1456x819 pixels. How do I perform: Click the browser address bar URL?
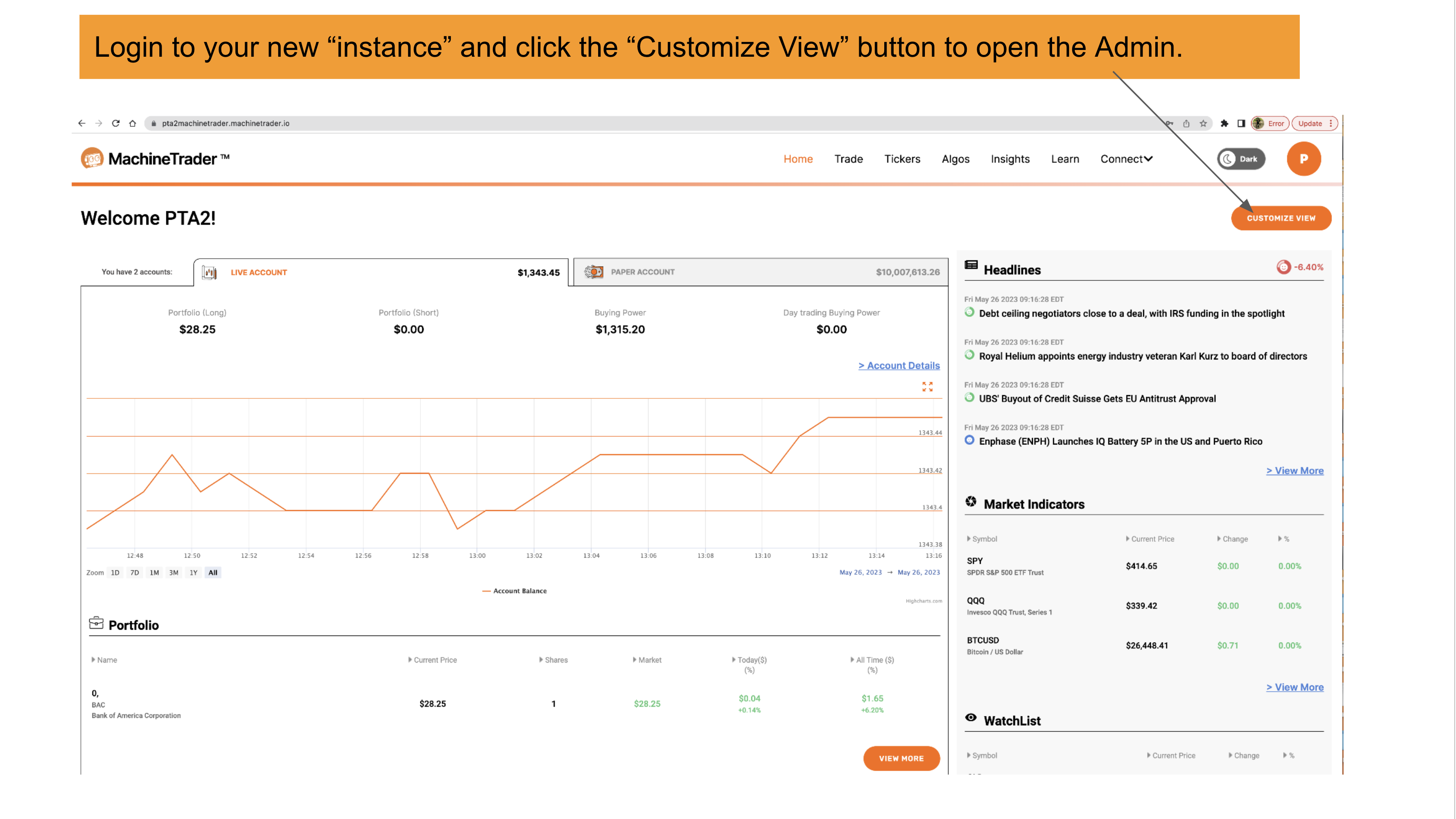[225, 123]
